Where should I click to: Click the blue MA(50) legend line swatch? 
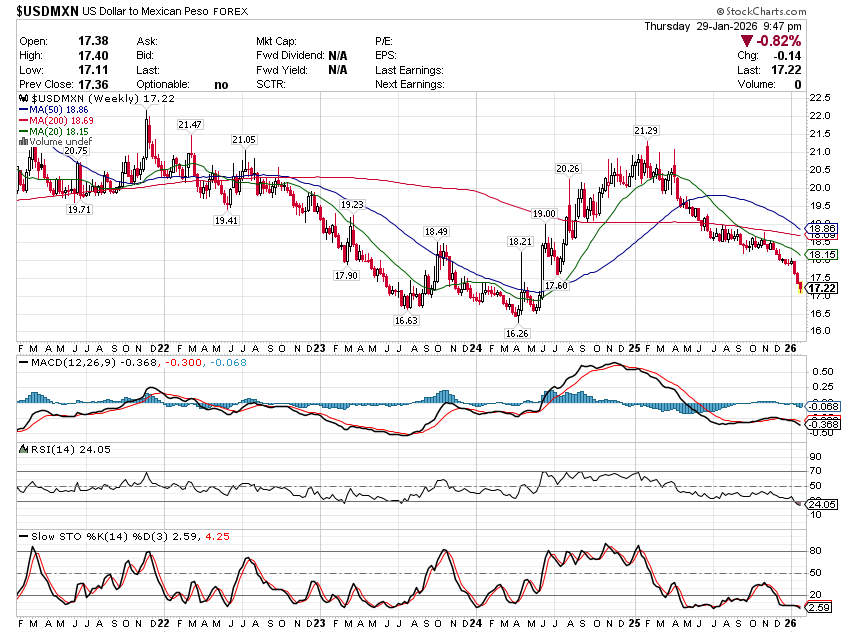tap(23, 110)
